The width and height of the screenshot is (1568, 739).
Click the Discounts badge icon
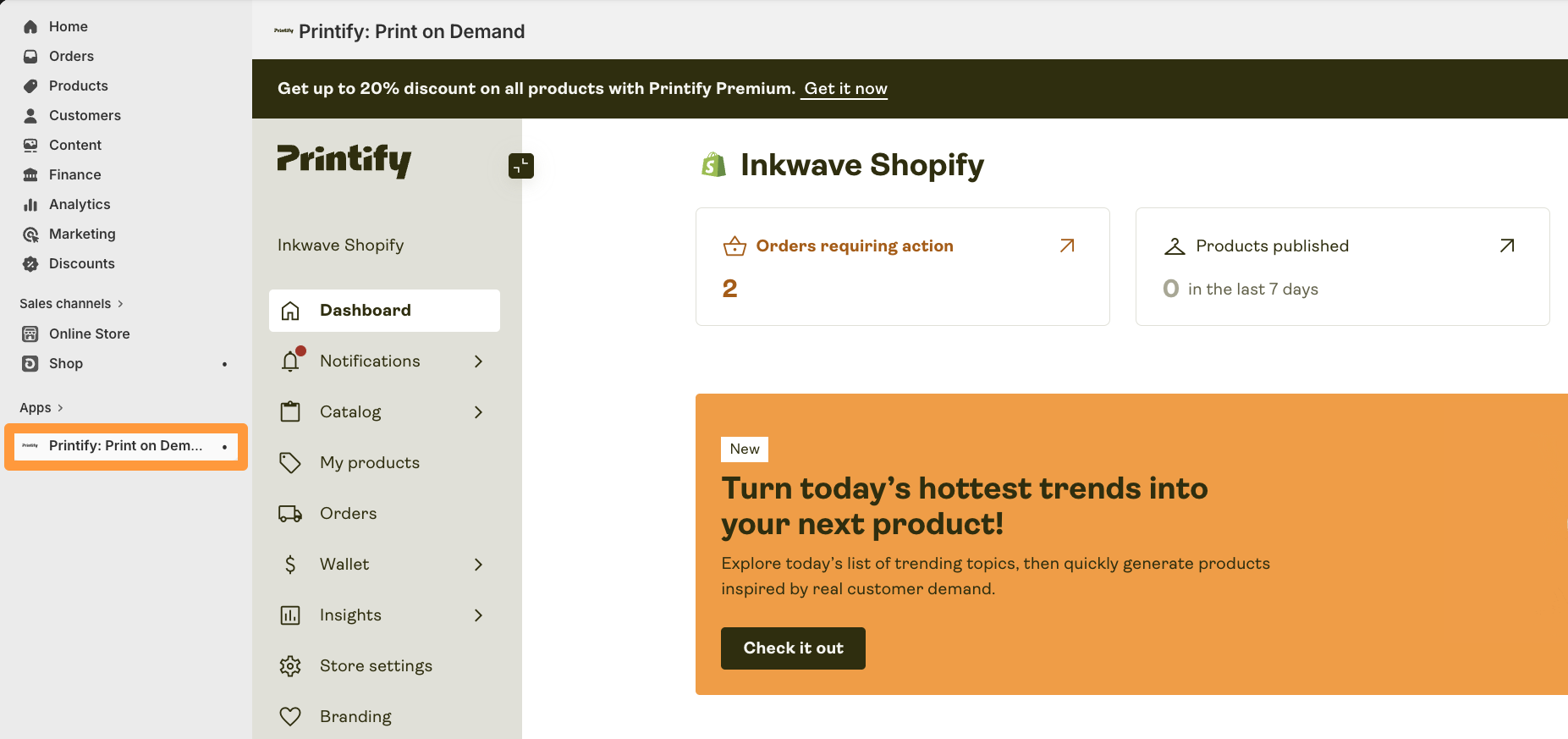coord(30,264)
